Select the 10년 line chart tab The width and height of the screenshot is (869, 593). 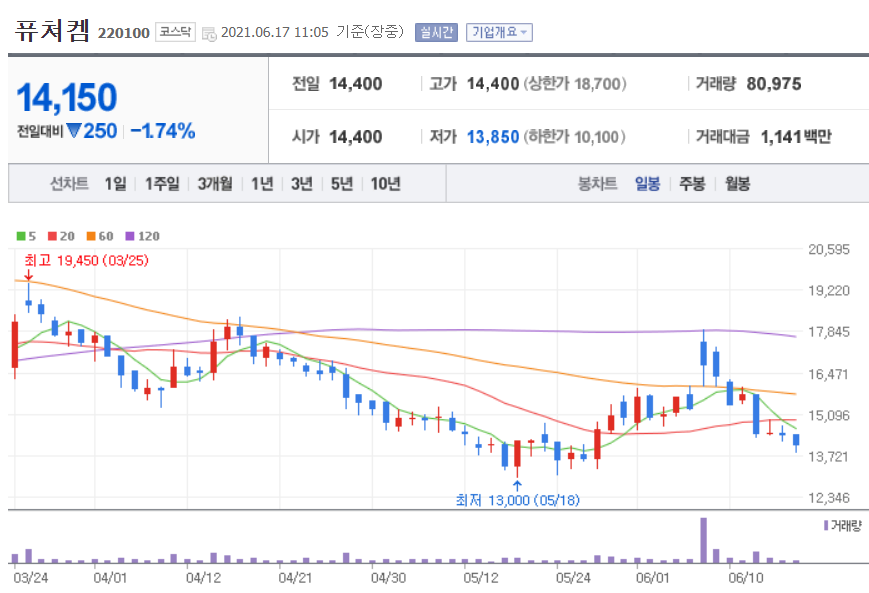click(x=386, y=183)
